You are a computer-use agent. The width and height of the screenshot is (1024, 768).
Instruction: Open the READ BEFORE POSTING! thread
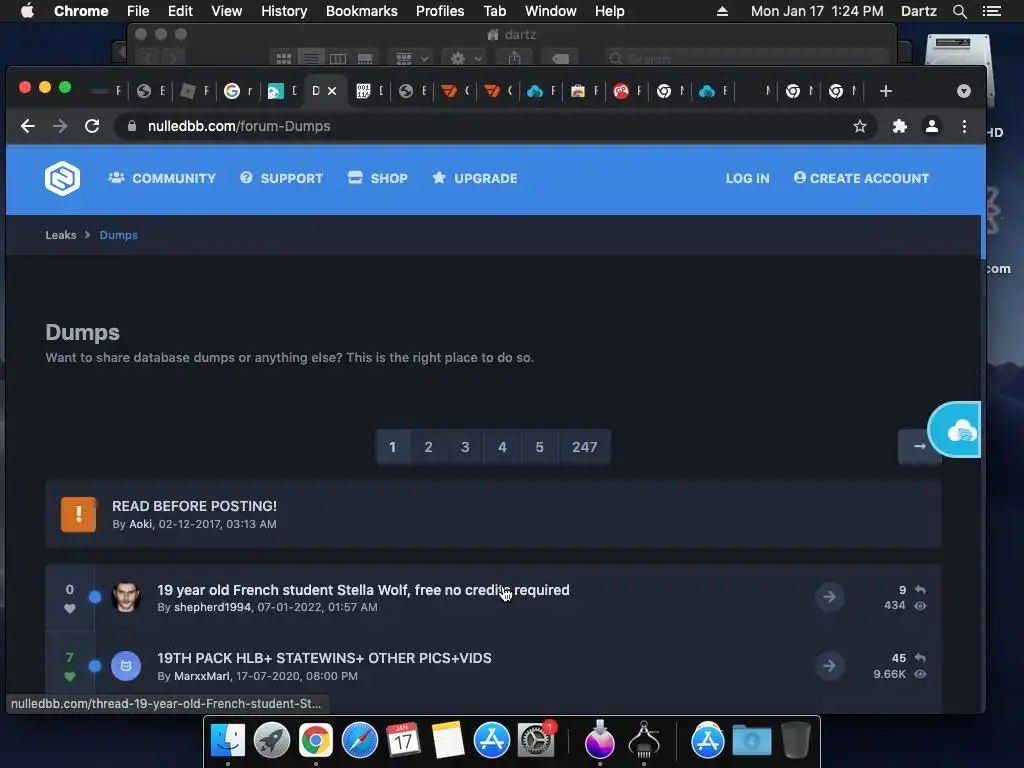tap(194, 506)
